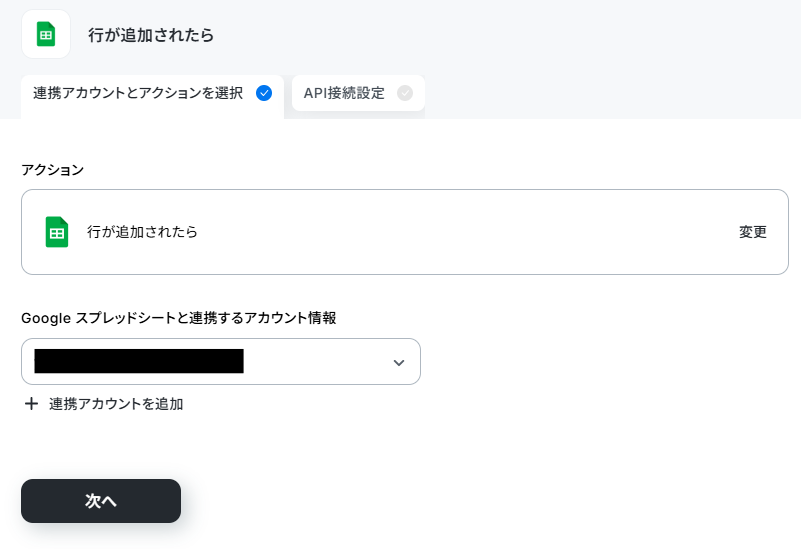Open the Google account selection combo box
801x549 pixels.
221,362
